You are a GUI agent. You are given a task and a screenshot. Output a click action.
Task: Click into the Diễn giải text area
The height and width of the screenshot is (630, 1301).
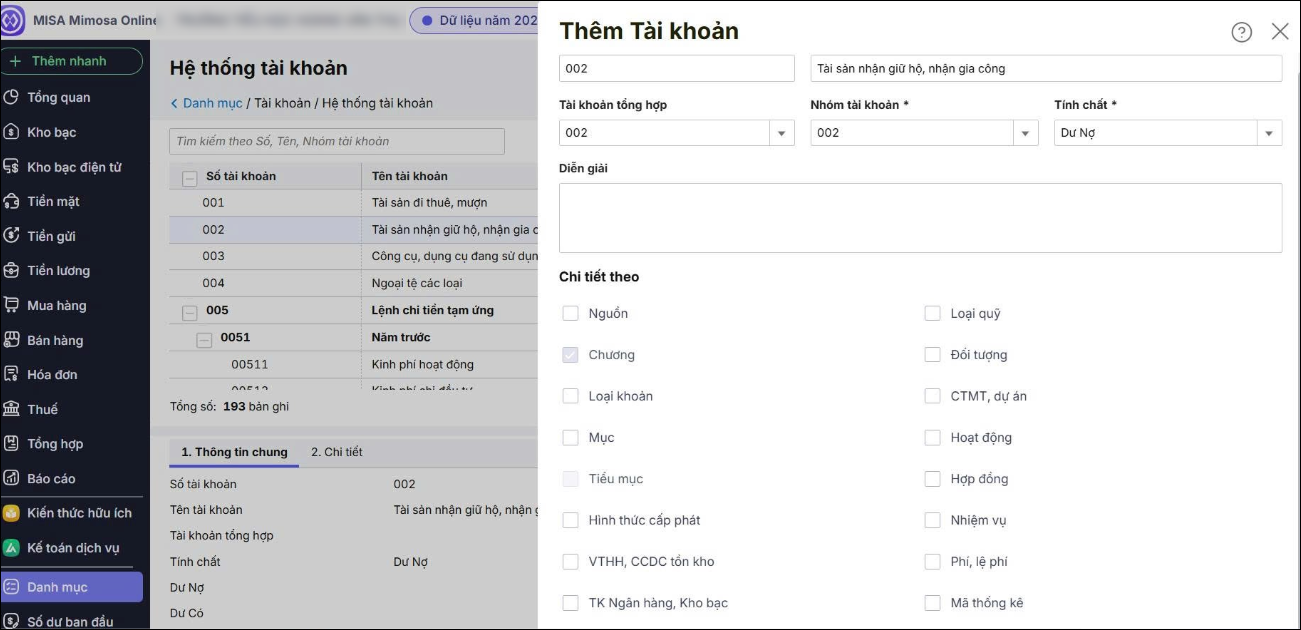coord(920,218)
